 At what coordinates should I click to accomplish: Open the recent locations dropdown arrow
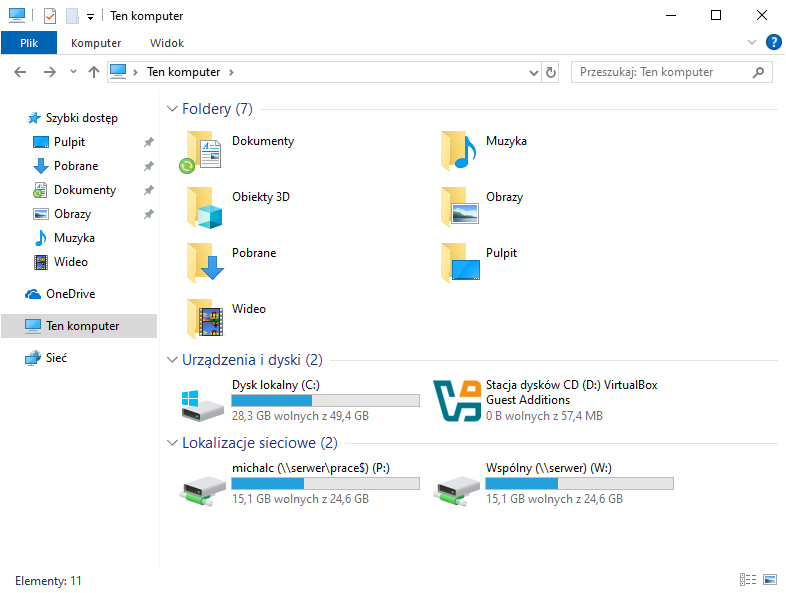click(x=73, y=72)
